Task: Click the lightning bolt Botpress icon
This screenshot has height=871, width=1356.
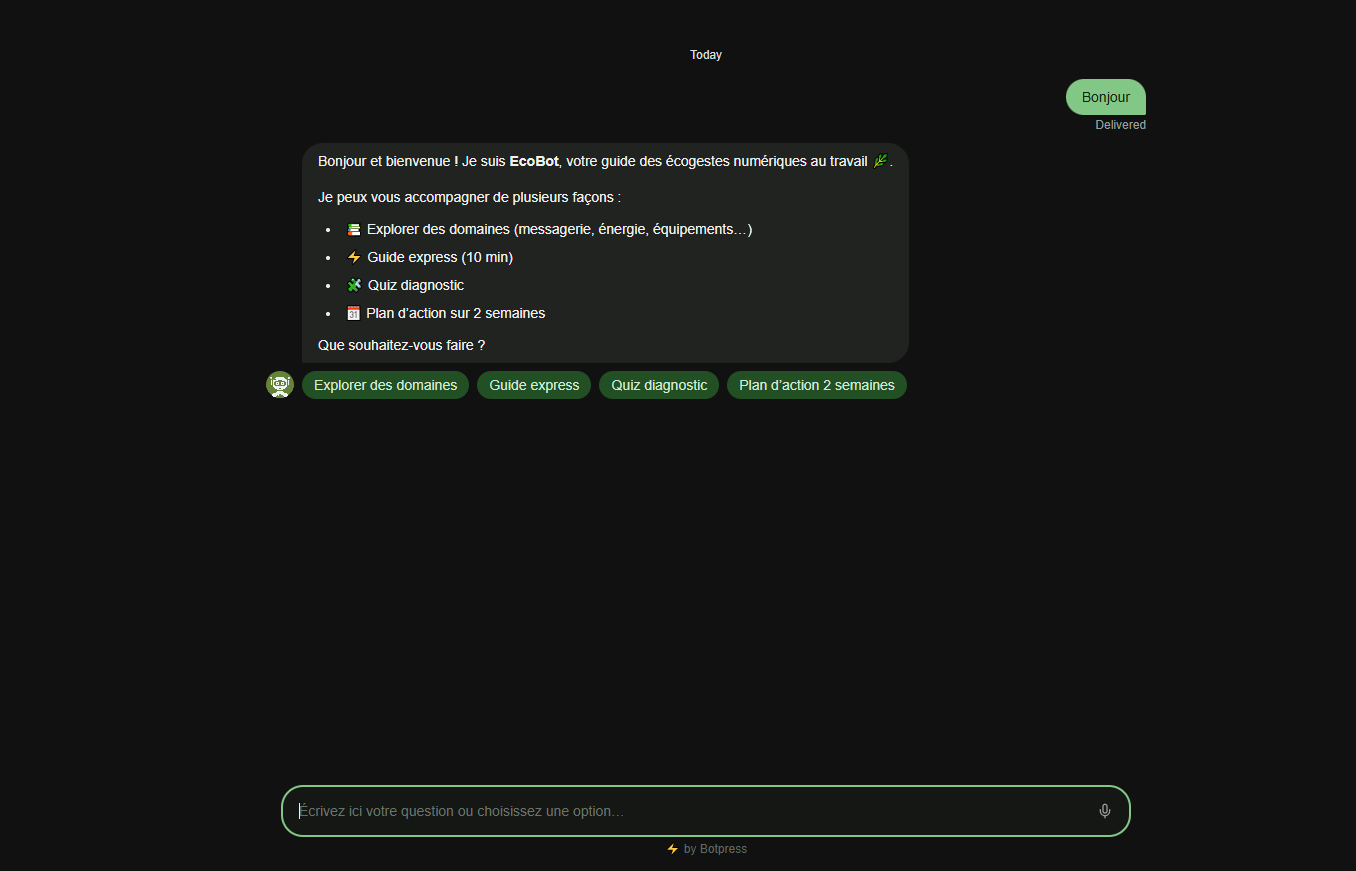Action: pos(672,849)
